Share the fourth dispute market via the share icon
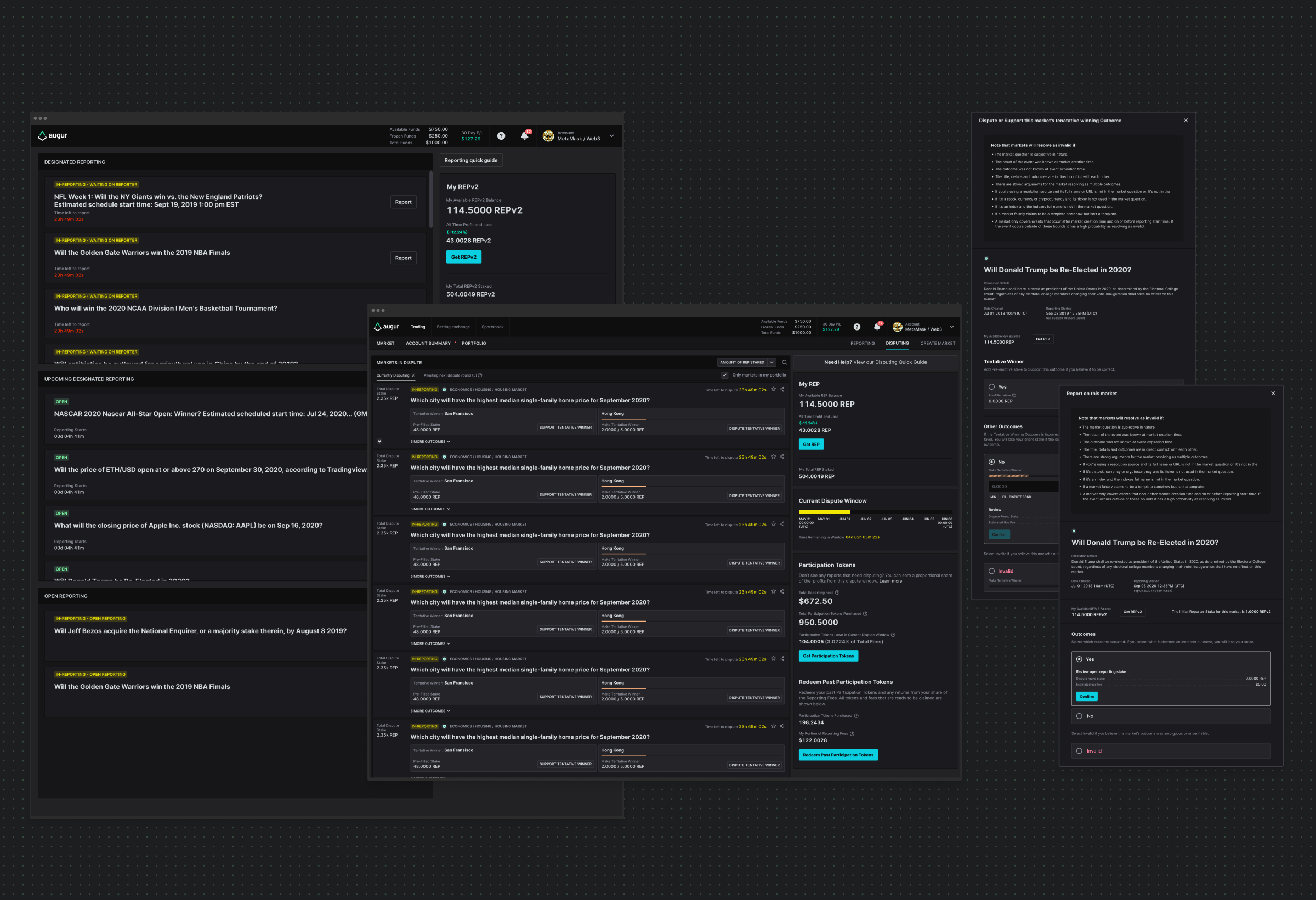 coord(782,591)
